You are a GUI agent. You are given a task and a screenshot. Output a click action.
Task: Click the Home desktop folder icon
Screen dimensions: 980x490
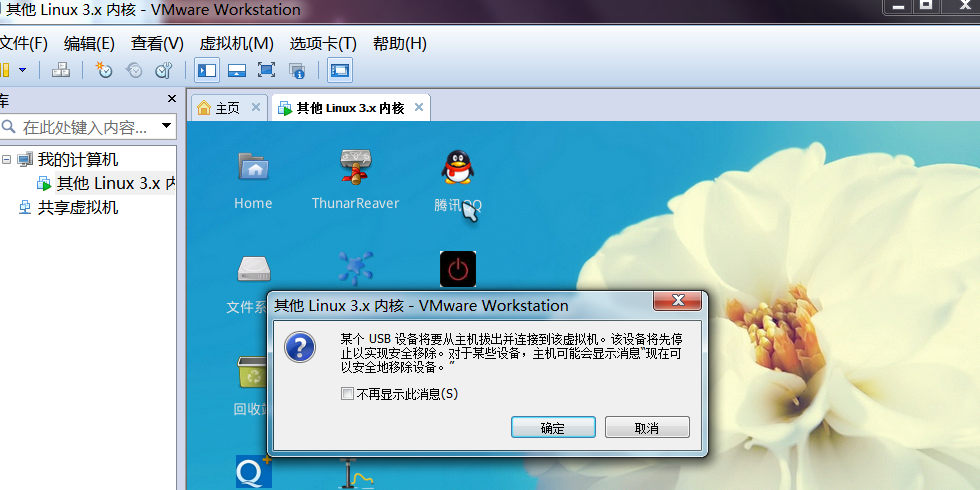point(253,167)
